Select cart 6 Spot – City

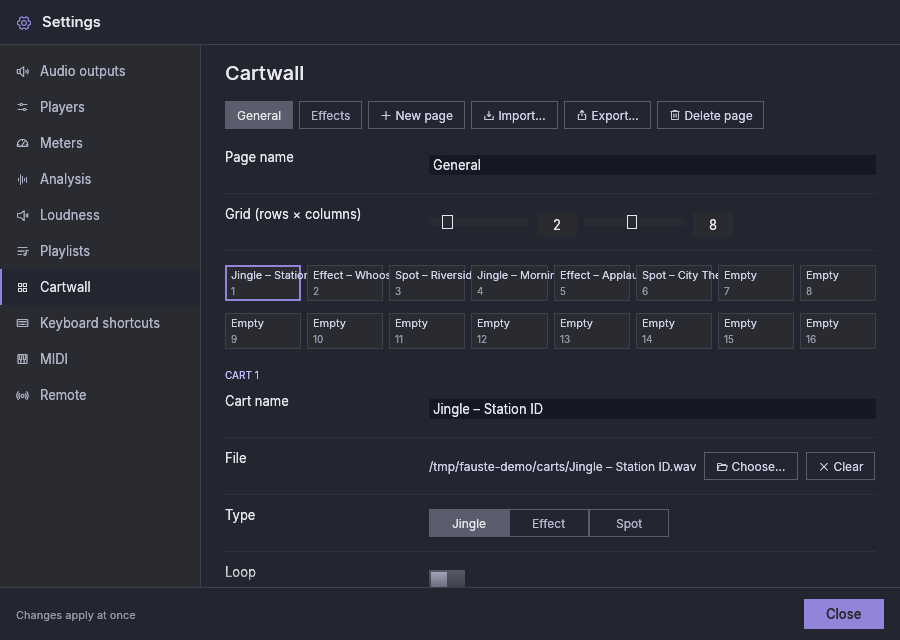click(x=674, y=283)
